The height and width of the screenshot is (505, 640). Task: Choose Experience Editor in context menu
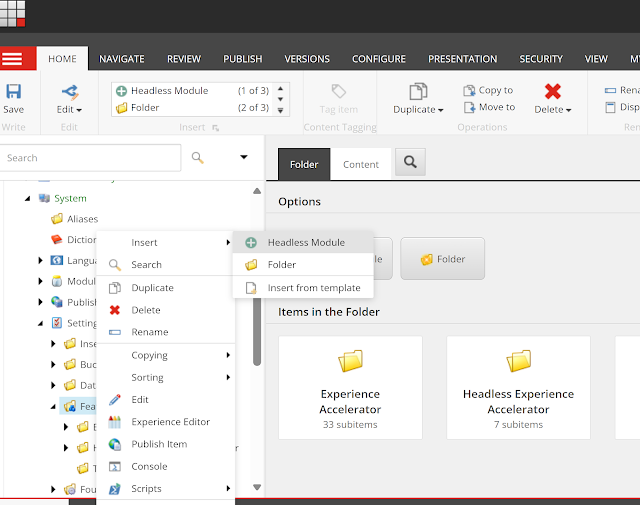click(x=166, y=422)
